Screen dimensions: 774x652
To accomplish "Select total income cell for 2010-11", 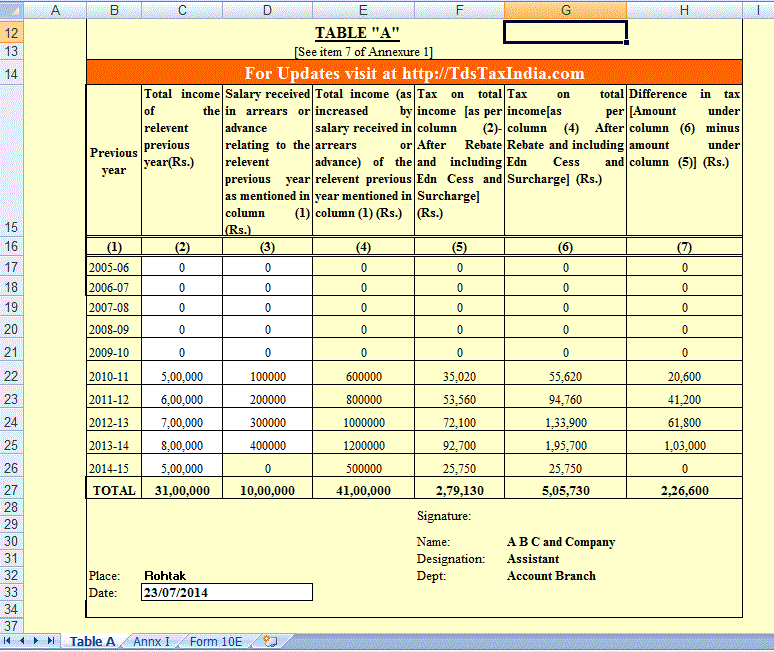I will tap(182, 376).
